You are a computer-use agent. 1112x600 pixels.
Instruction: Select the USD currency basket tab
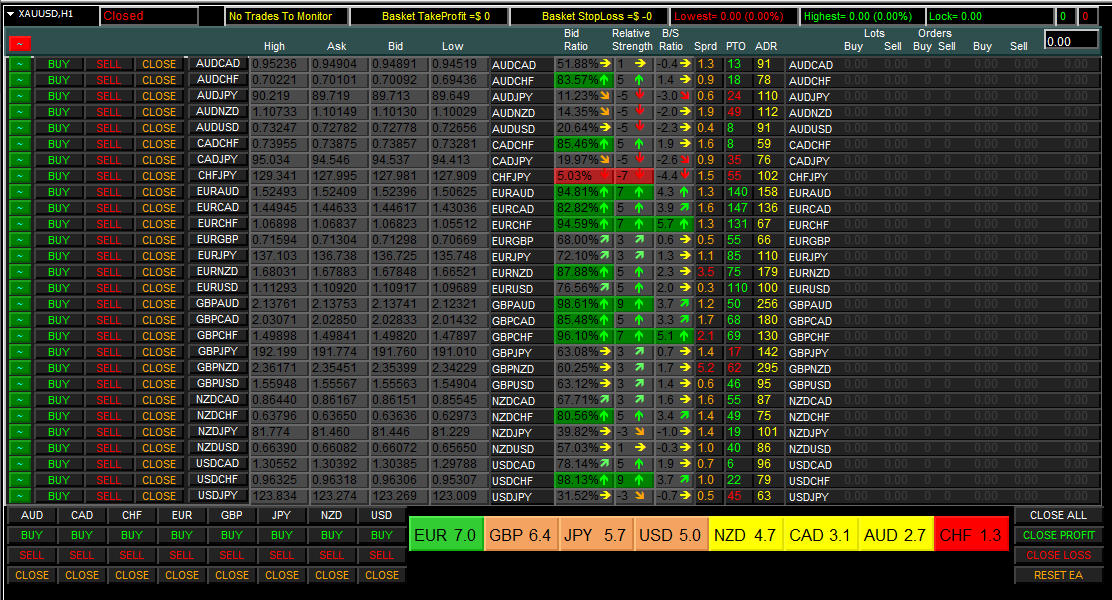(382, 515)
